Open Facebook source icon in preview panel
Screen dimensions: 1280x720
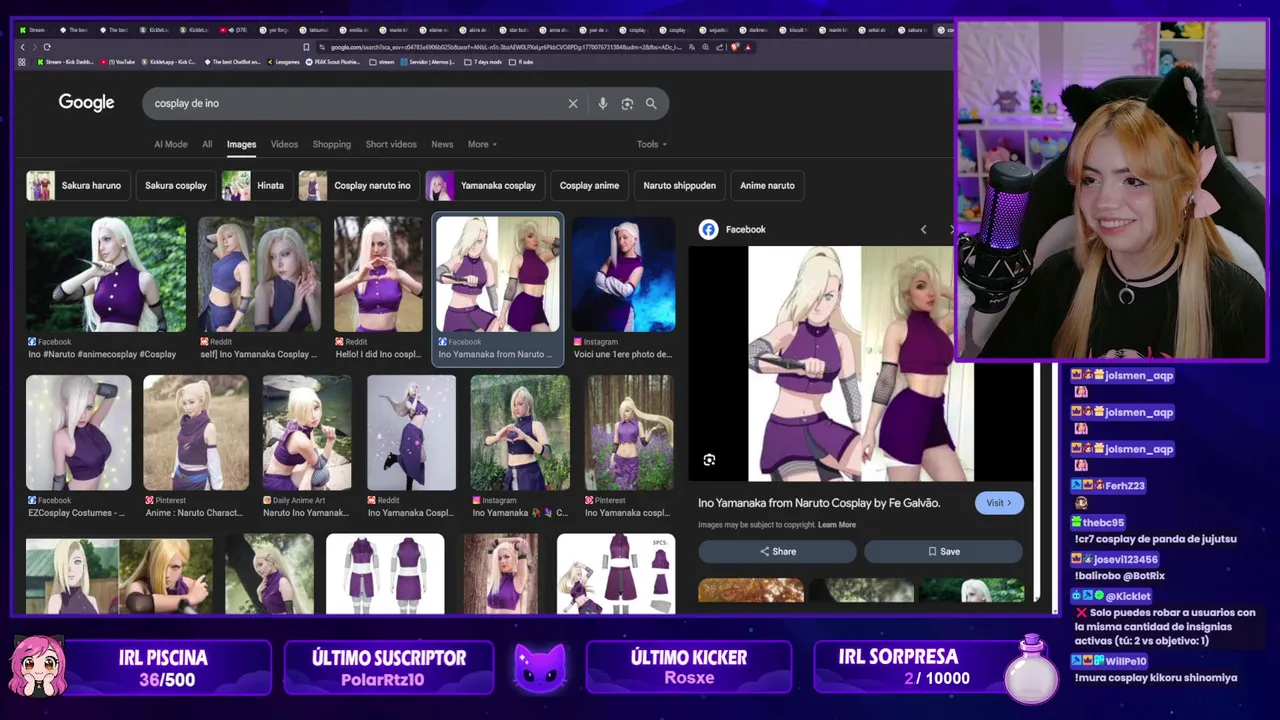(708, 229)
